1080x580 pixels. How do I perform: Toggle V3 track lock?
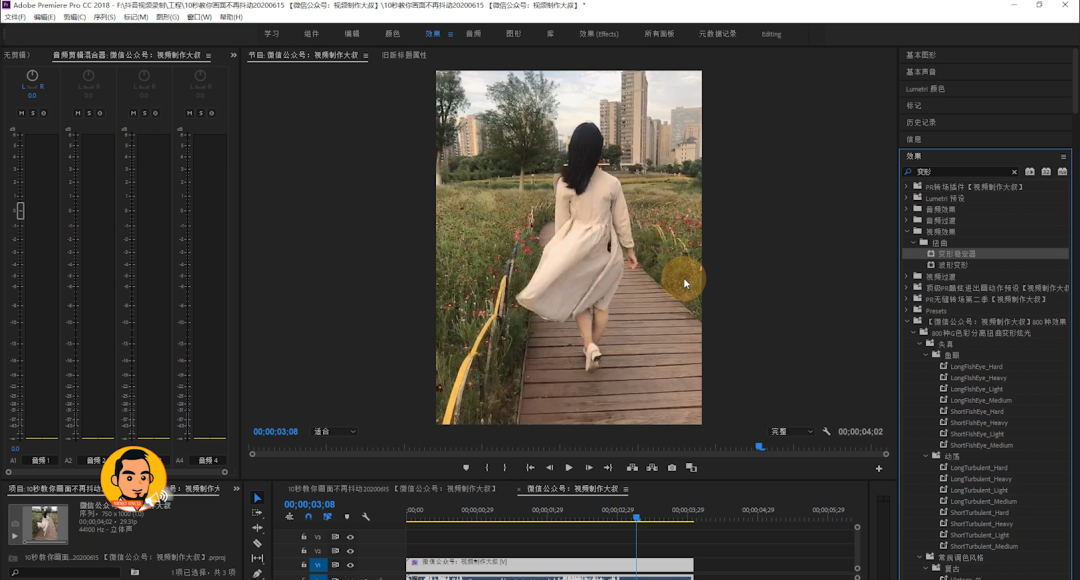pos(304,537)
